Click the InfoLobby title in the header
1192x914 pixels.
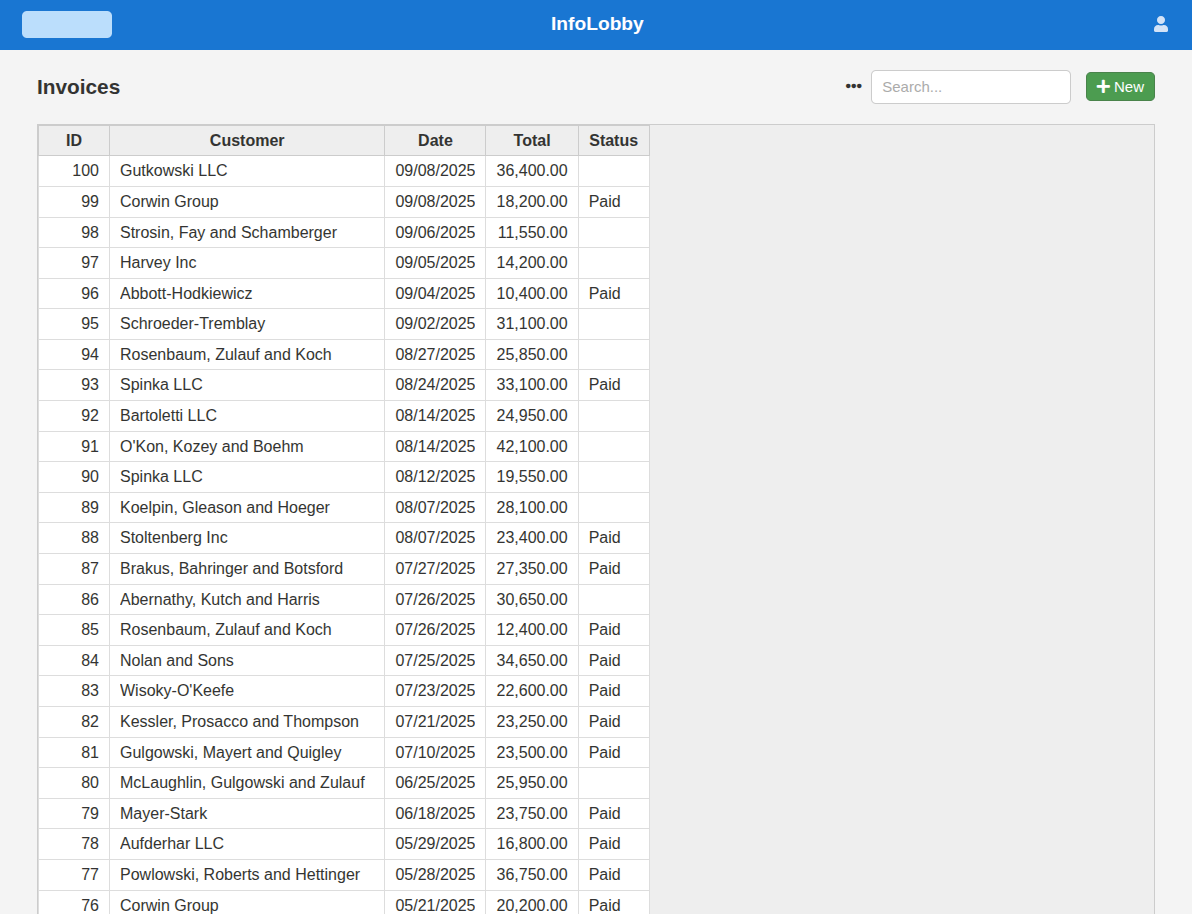(597, 24)
